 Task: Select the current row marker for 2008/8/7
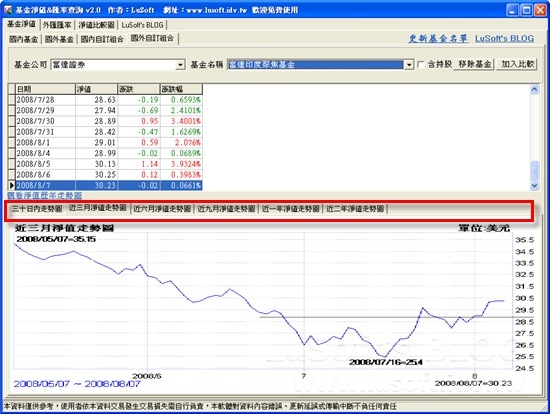tap(12, 185)
